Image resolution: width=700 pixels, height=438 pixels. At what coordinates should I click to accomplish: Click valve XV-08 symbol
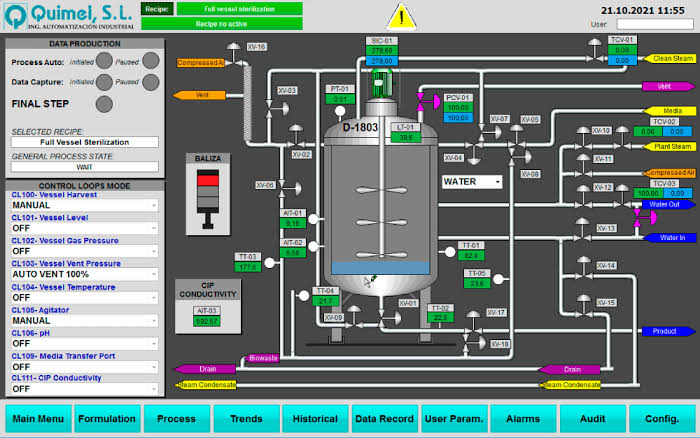click(x=519, y=156)
